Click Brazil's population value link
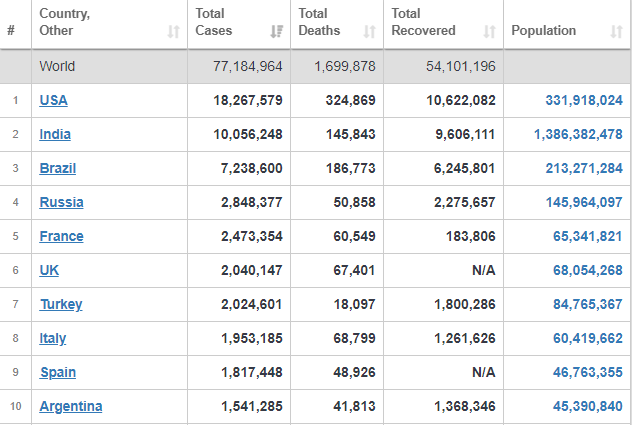633x425 pixels. [x=584, y=168]
